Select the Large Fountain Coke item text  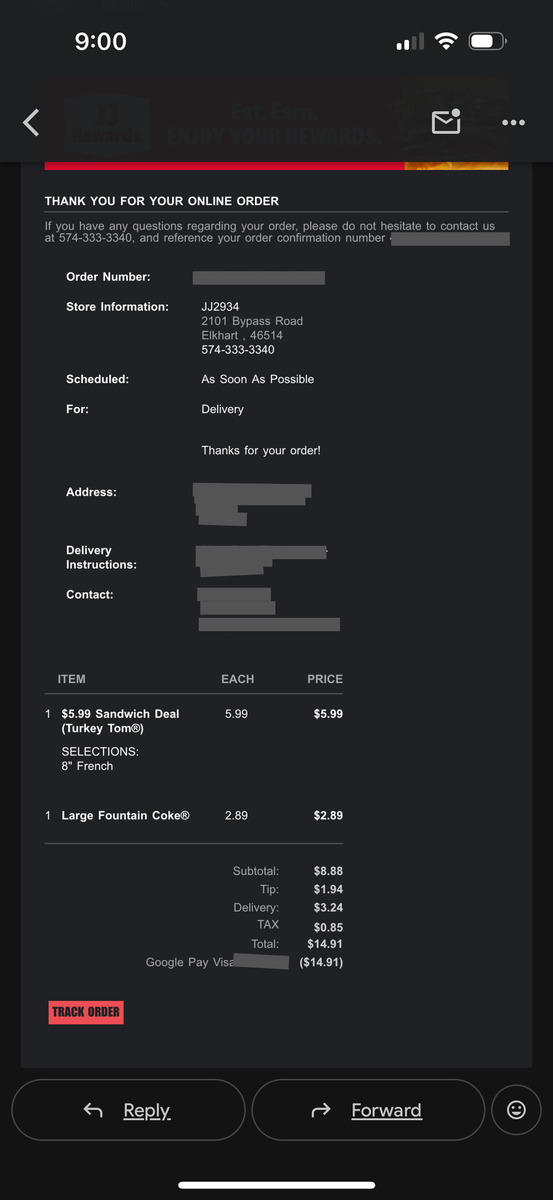click(x=125, y=815)
